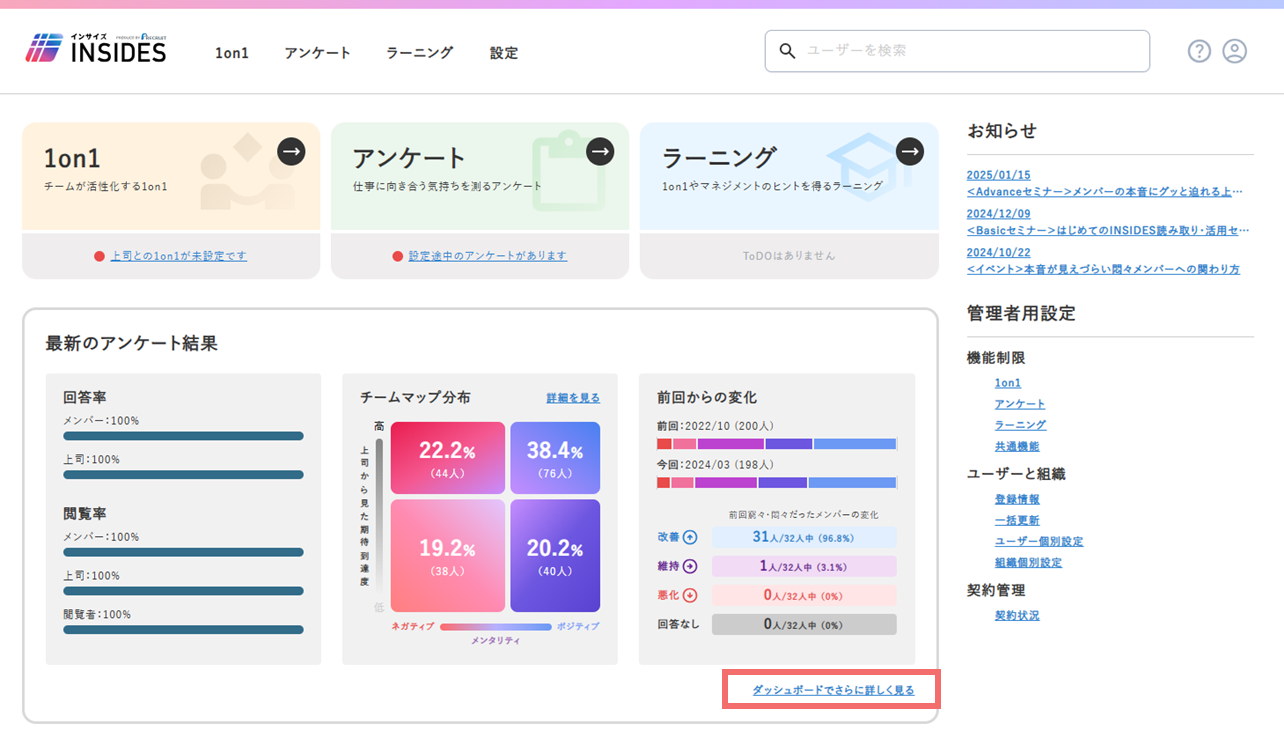The height and width of the screenshot is (753, 1284).
Task: Open アンケート under 機能制限
Action: tap(1020, 404)
